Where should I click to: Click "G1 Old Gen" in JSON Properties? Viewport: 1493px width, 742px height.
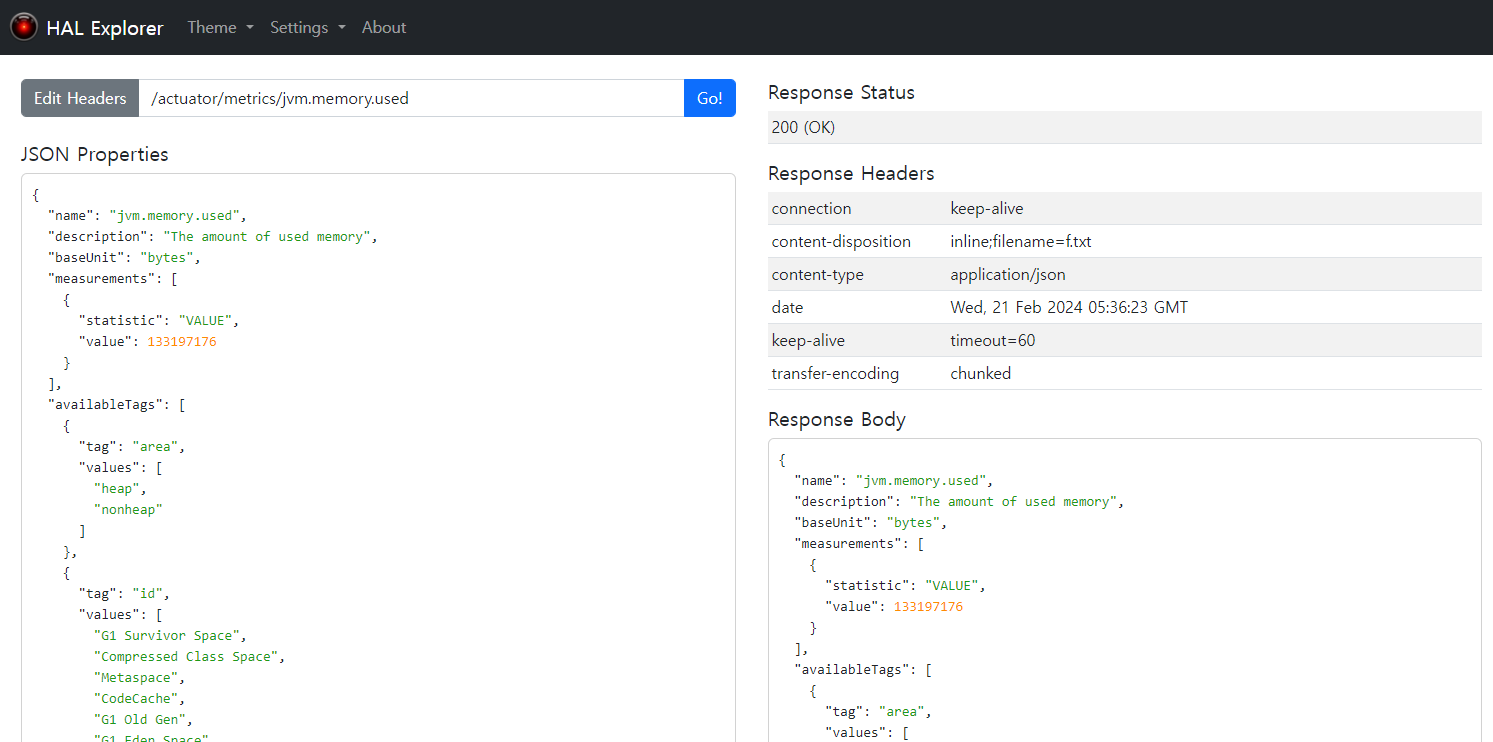click(x=140, y=719)
